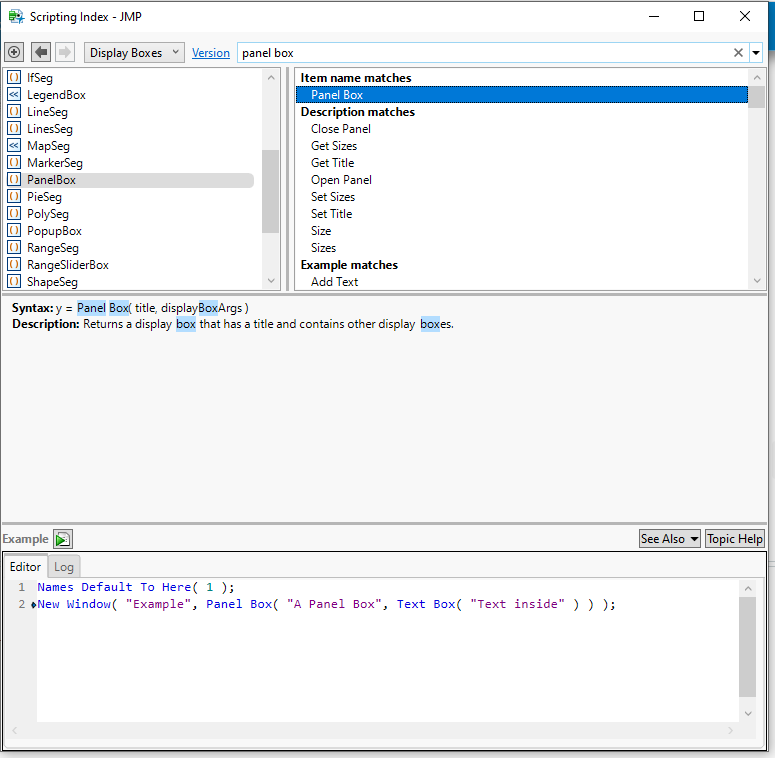This screenshot has height=758, width=775.
Task: Click the JMP Scripting Index title icon
Action: tap(16, 16)
